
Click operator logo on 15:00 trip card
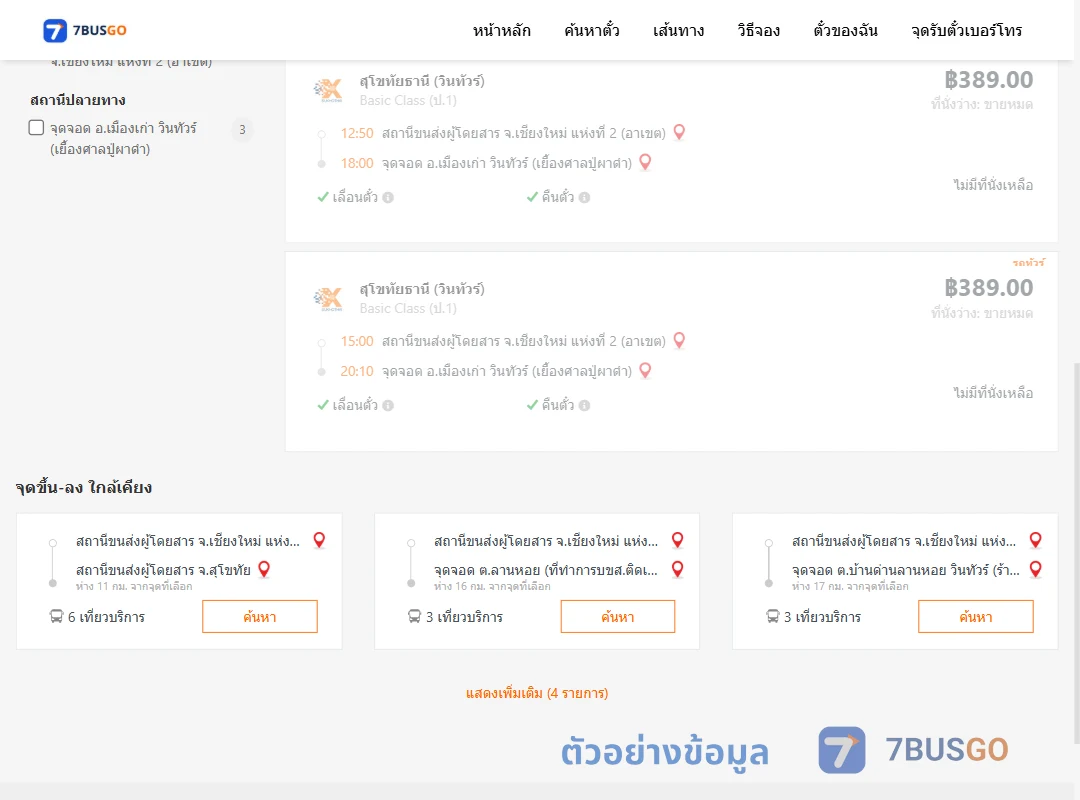pyautogui.click(x=328, y=298)
